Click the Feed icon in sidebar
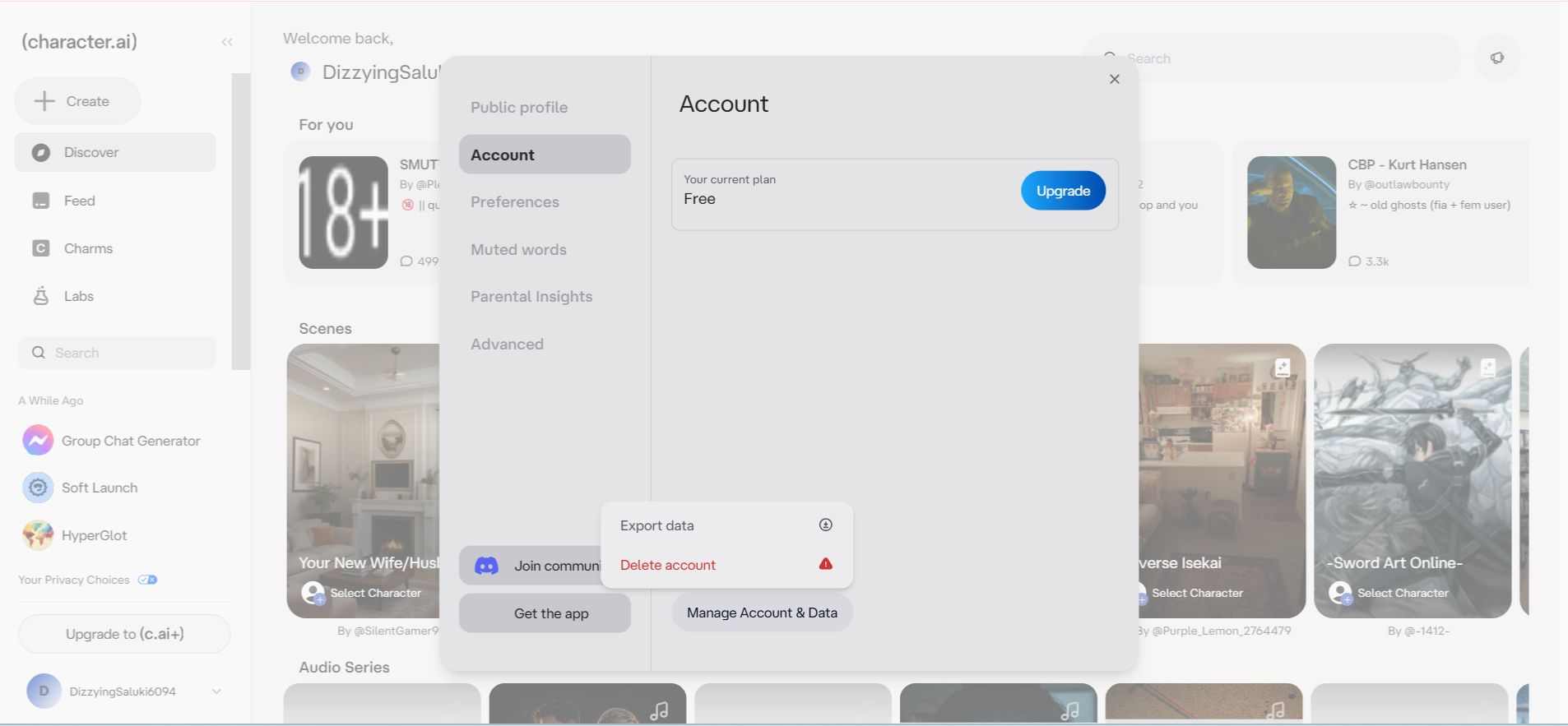Image resolution: width=1568 pixels, height=726 pixels. click(x=41, y=201)
